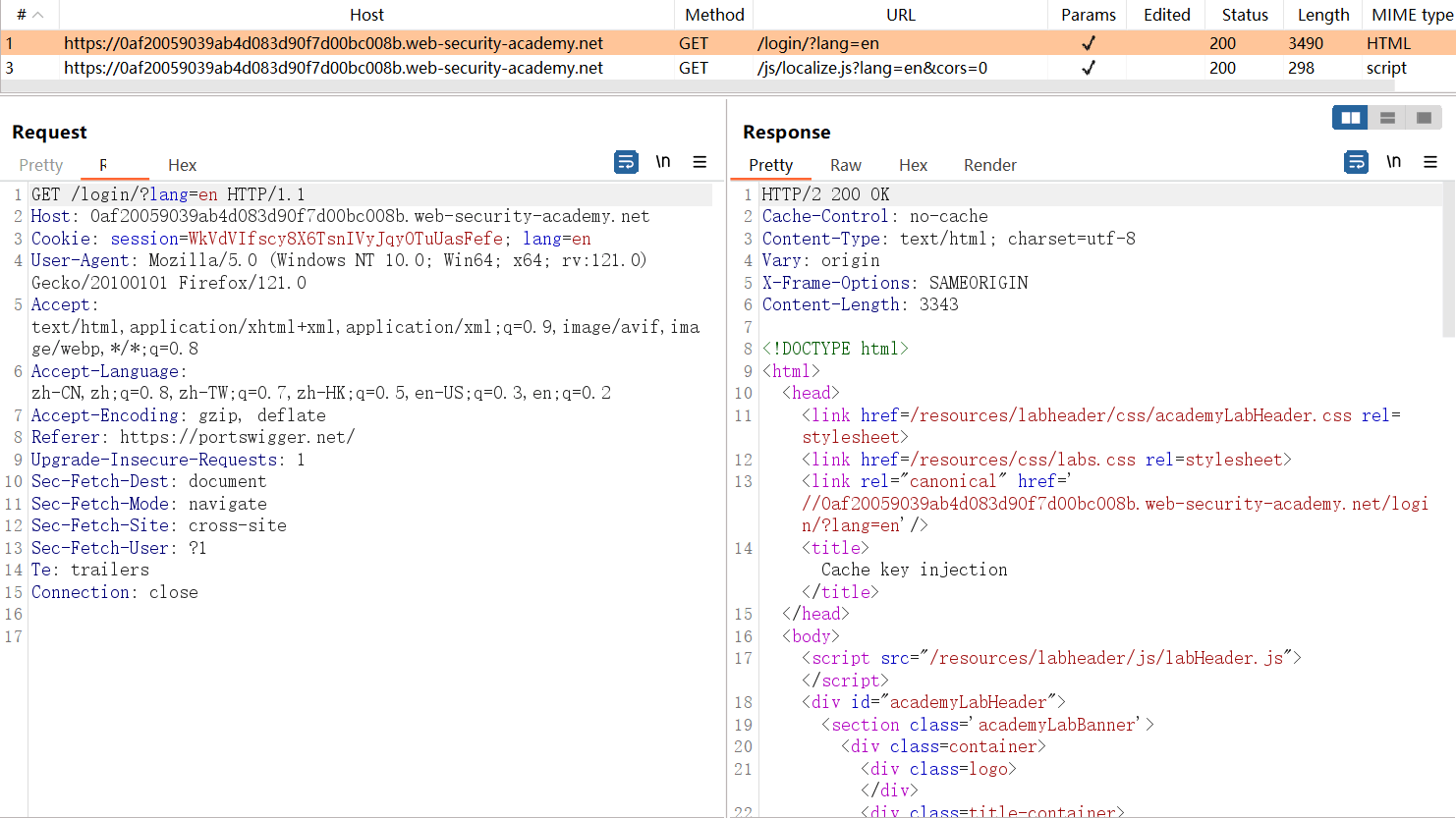Switch to combined tabbed layout view
The height and width of the screenshot is (818, 1456).
(x=1424, y=118)
